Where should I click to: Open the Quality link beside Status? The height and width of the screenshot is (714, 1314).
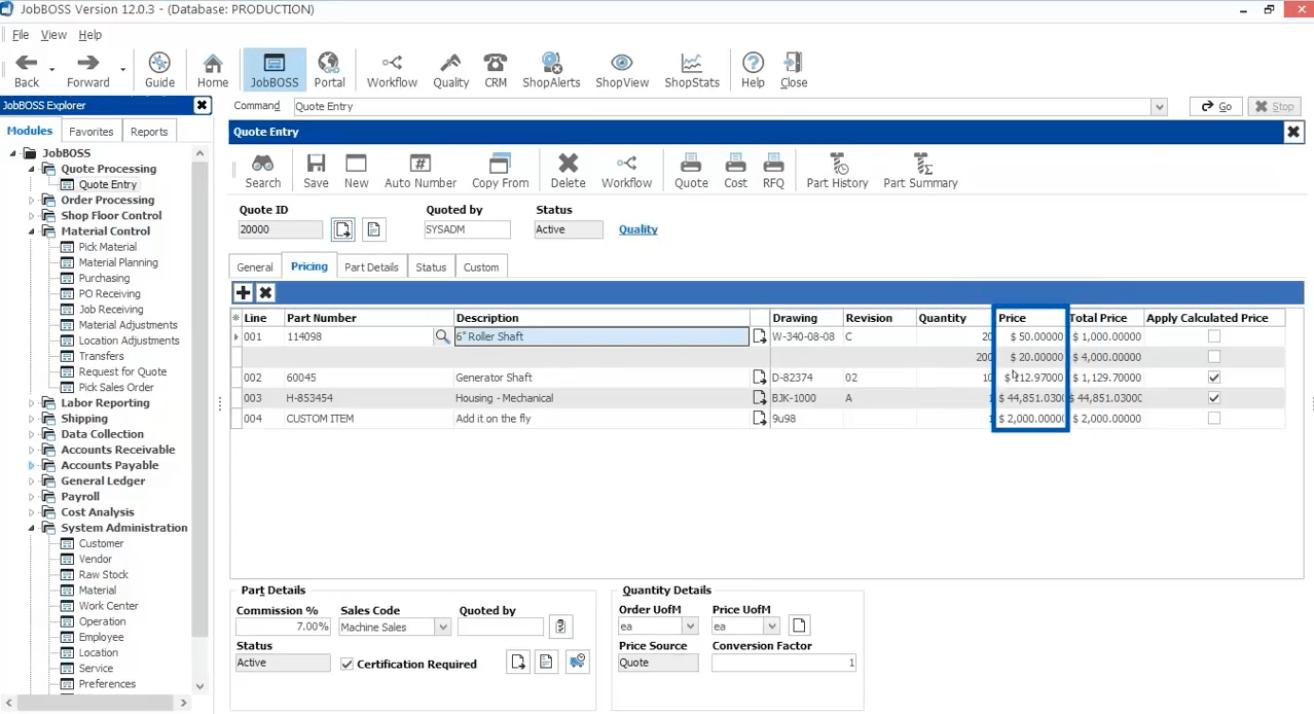tap(638, 229)
